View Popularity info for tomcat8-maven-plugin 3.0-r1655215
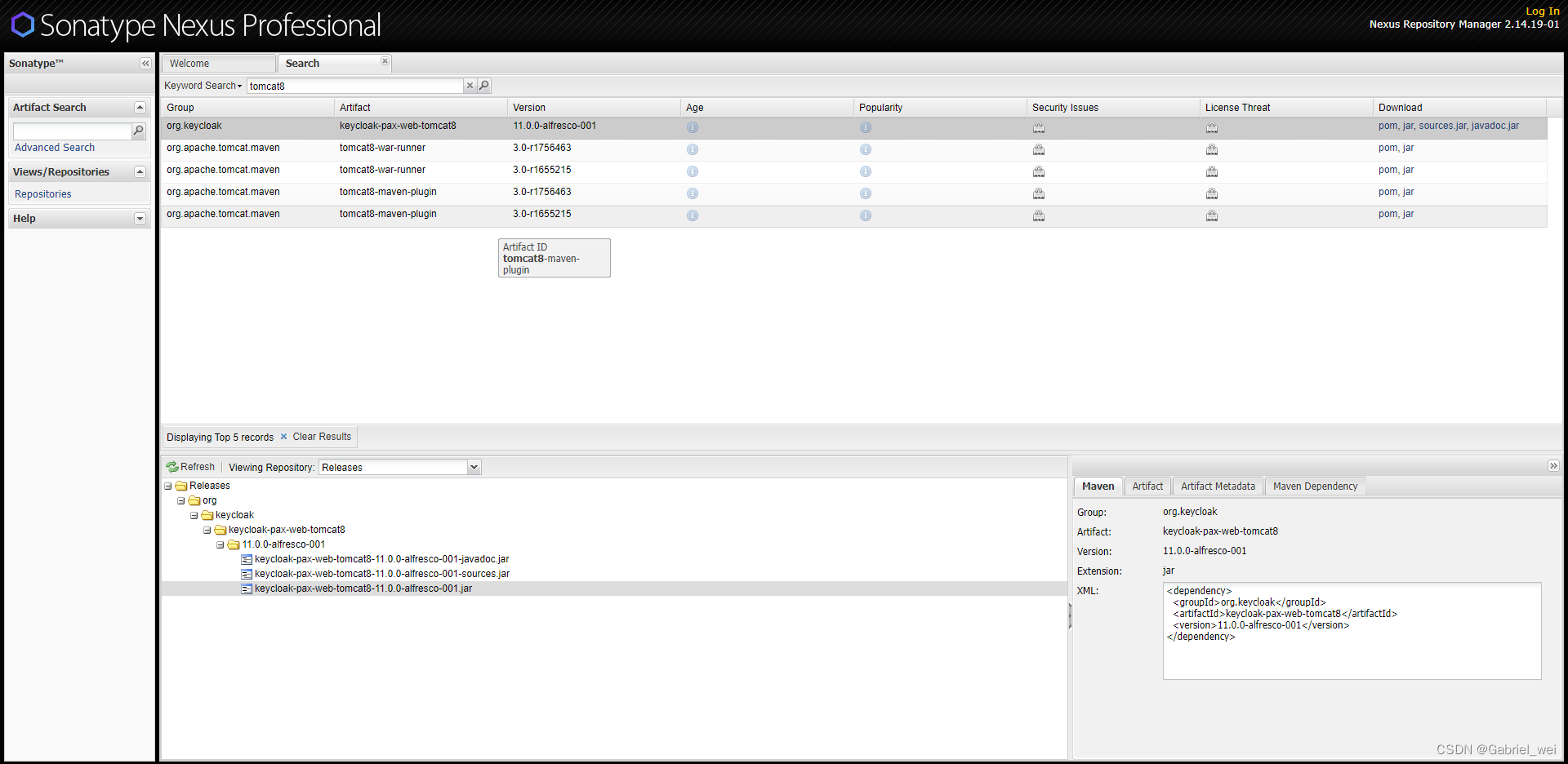 point(866,215)
